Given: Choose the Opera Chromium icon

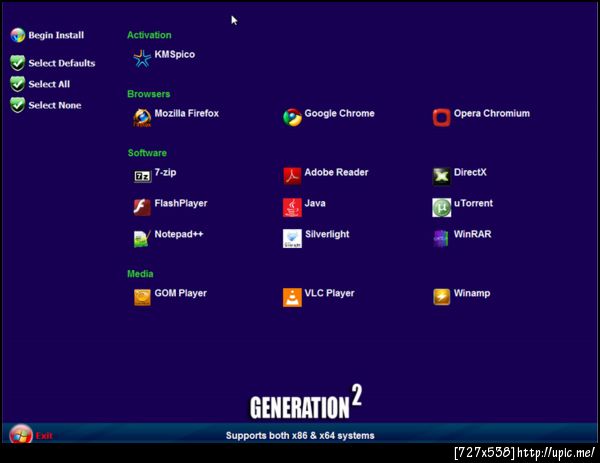Looking at the screenshot, I should click(x=442, y=118).
